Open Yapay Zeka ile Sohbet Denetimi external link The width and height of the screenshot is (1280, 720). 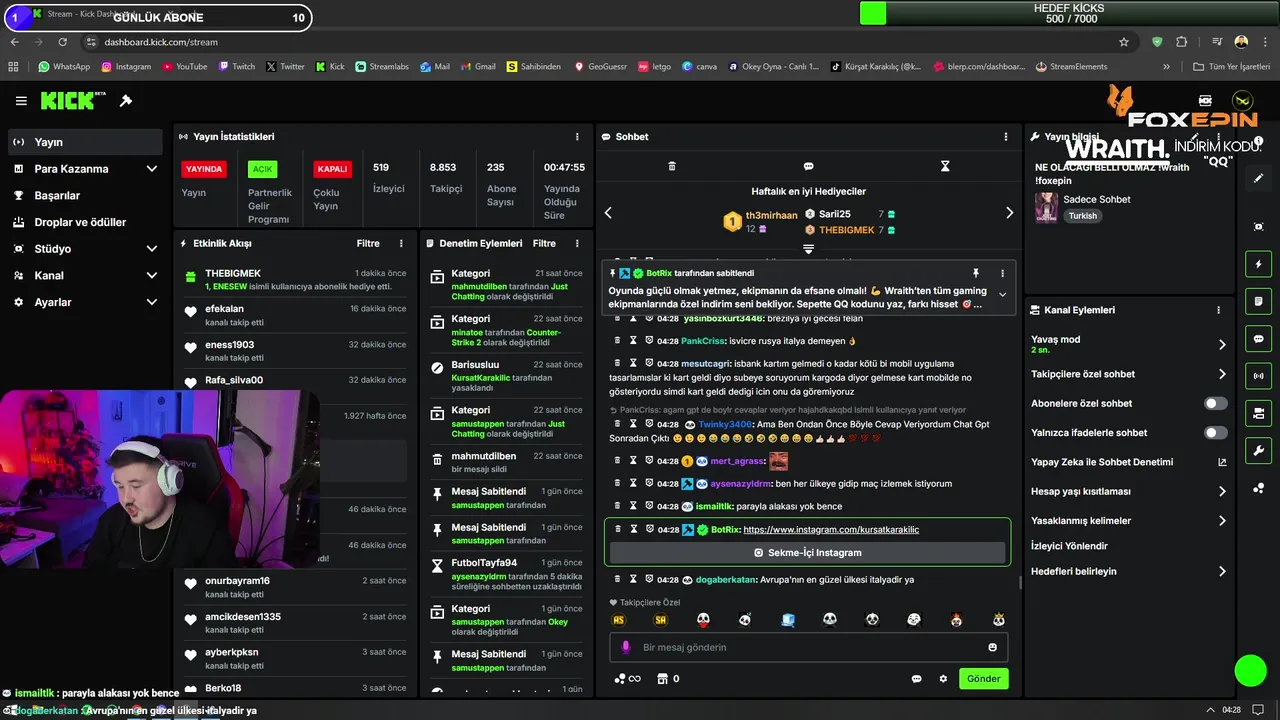point(1222,462)
